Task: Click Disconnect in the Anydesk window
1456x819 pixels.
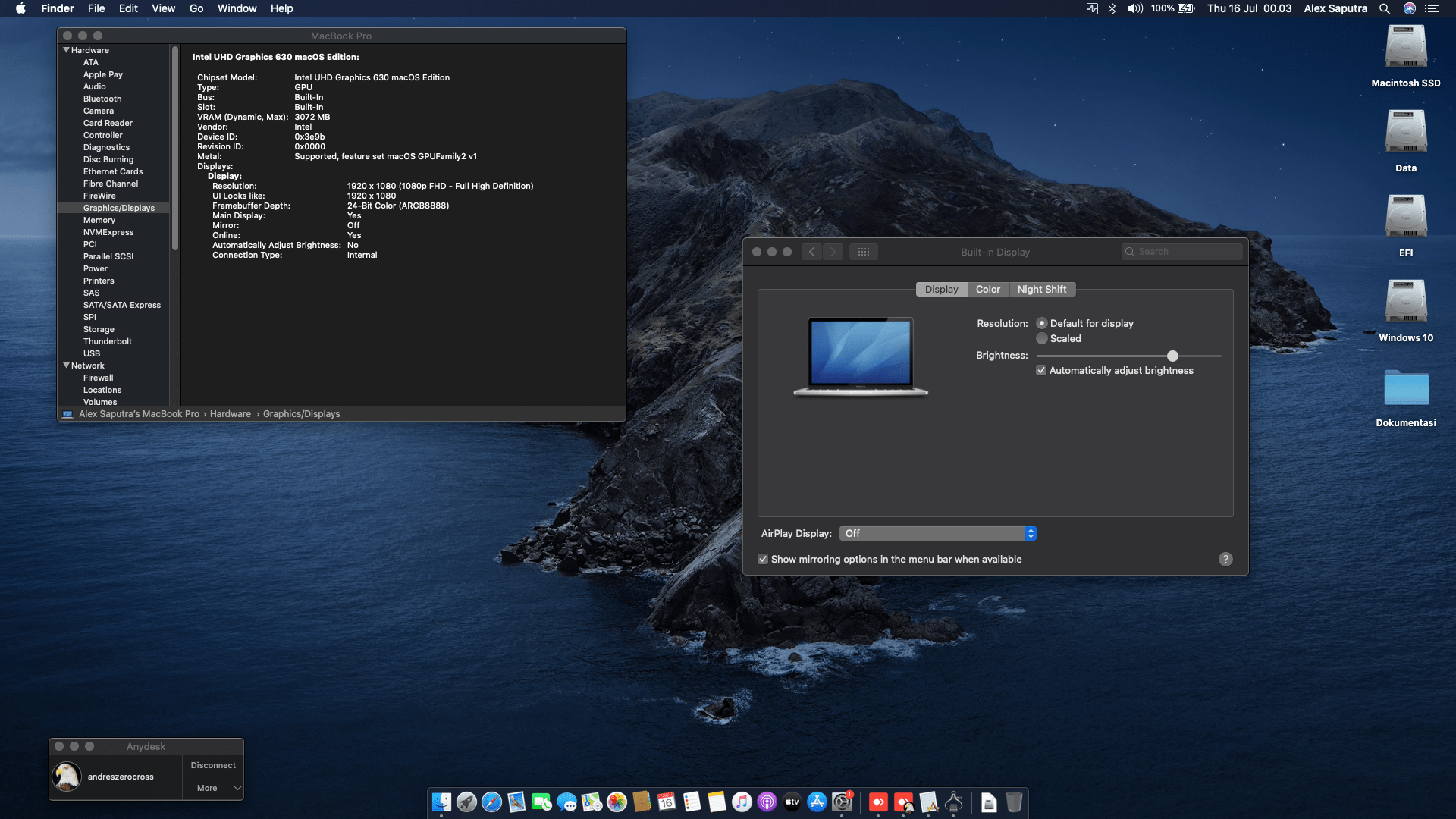Action: click(213, 765)
